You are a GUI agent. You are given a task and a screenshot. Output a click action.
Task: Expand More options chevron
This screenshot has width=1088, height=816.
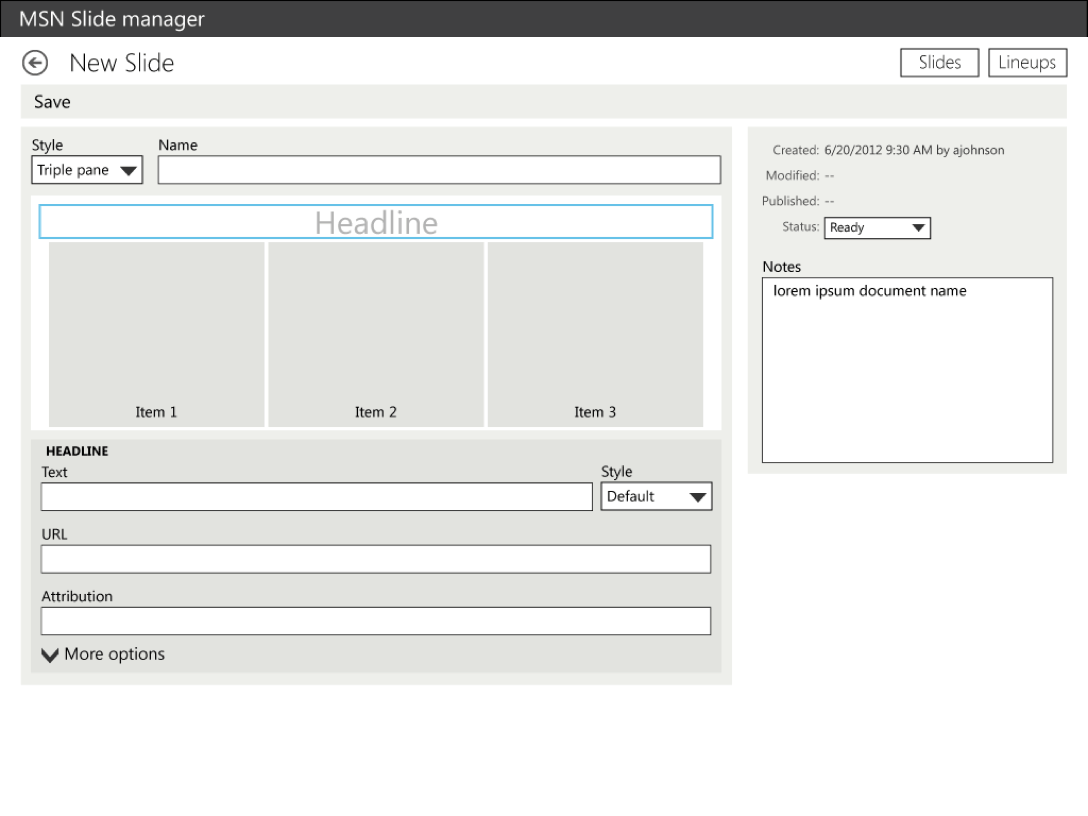50,655
